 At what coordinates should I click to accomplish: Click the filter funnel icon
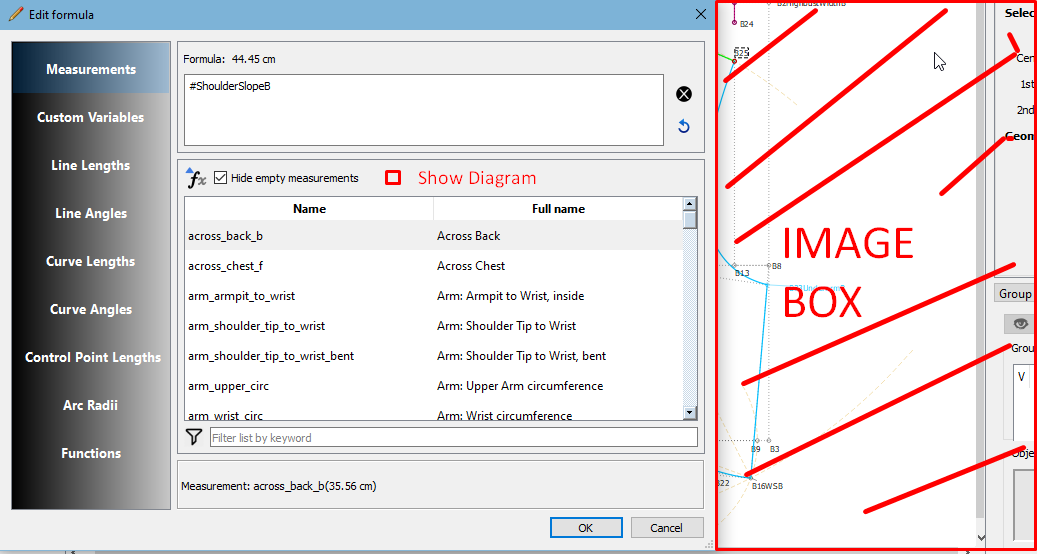pyautogui.click(x=195, y=437)
